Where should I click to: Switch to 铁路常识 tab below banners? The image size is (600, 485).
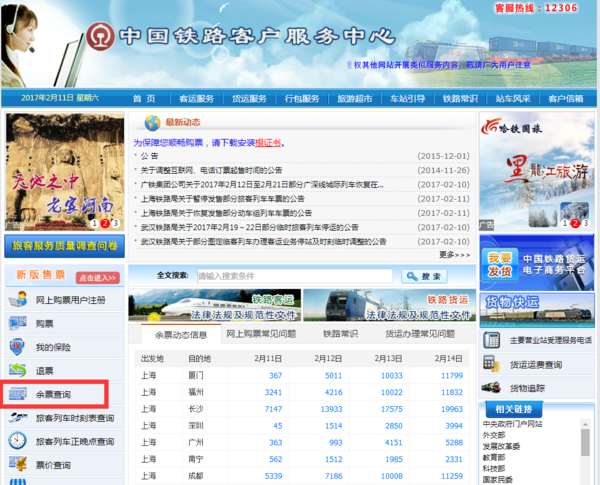[341, 334]
